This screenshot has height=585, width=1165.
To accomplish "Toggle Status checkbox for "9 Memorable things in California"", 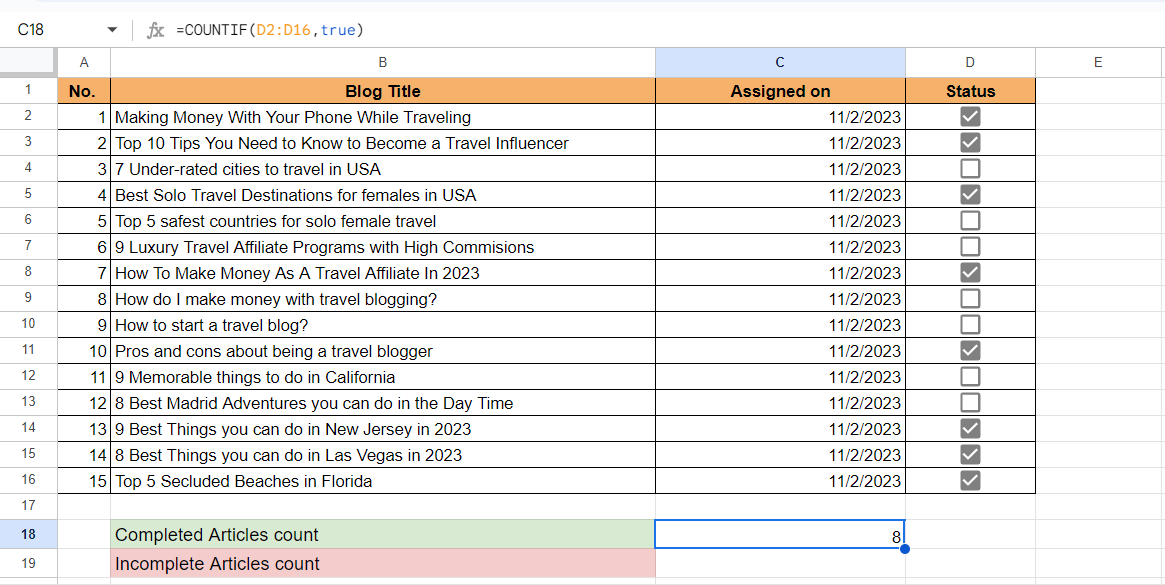I will point(969,376).
